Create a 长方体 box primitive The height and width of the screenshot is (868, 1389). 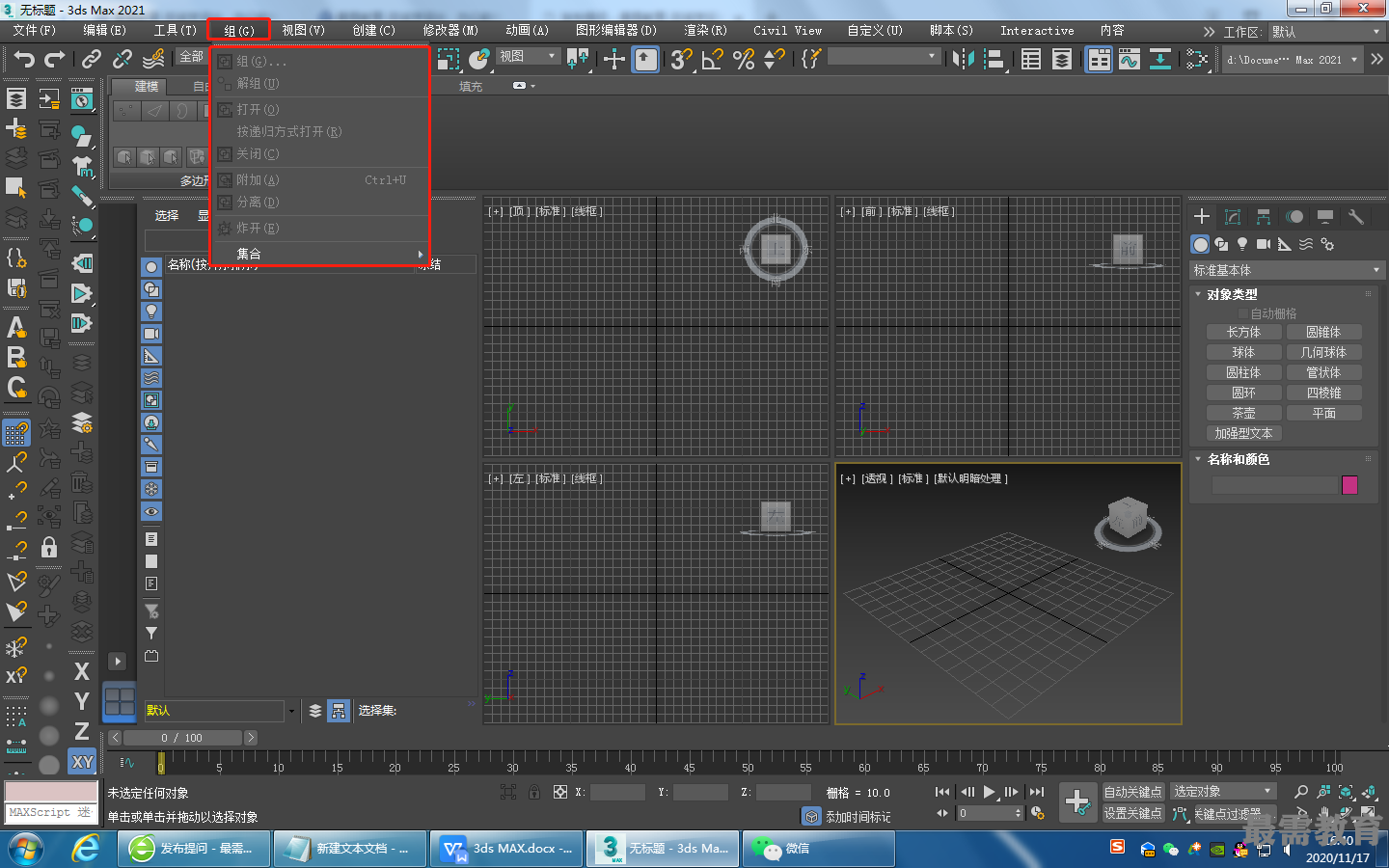pos(1243,332)
